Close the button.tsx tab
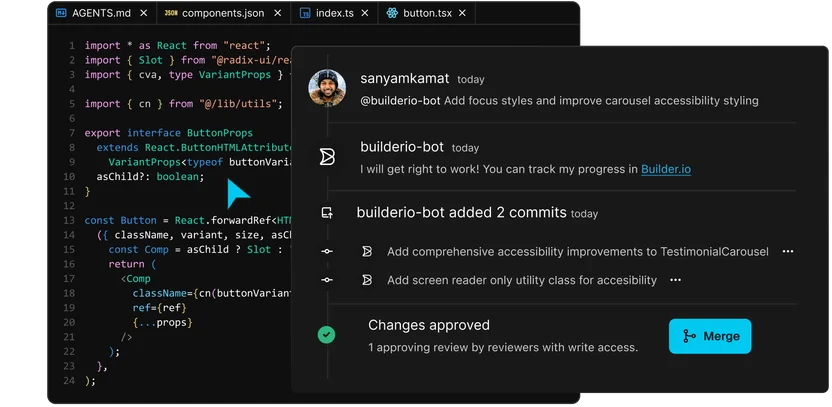The image size is (832, 407). click(462, 13)
